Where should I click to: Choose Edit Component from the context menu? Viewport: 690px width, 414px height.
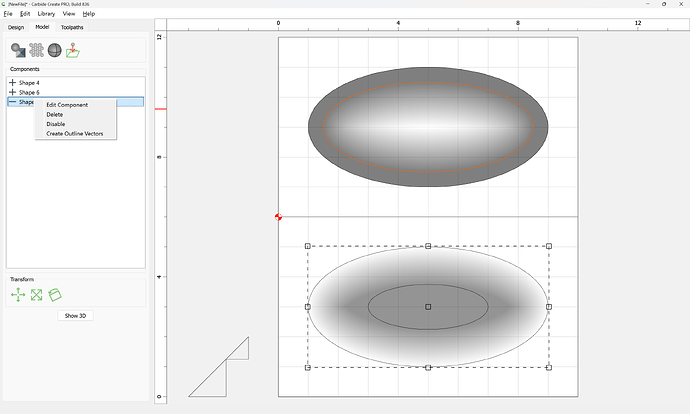[x=67, y=105]
